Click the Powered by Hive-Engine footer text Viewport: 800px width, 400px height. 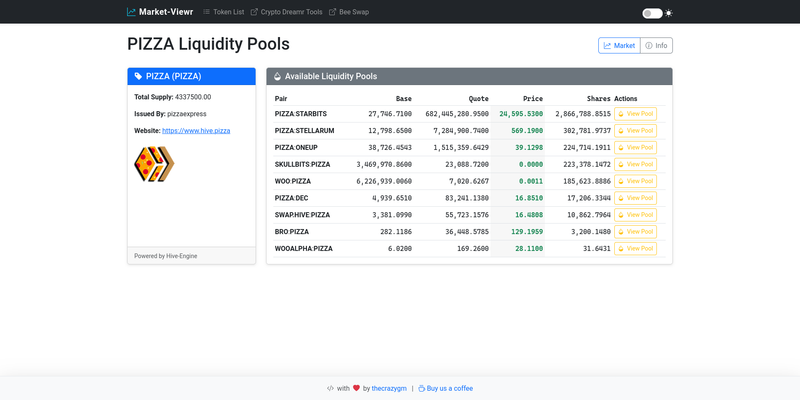click(165, 256)
